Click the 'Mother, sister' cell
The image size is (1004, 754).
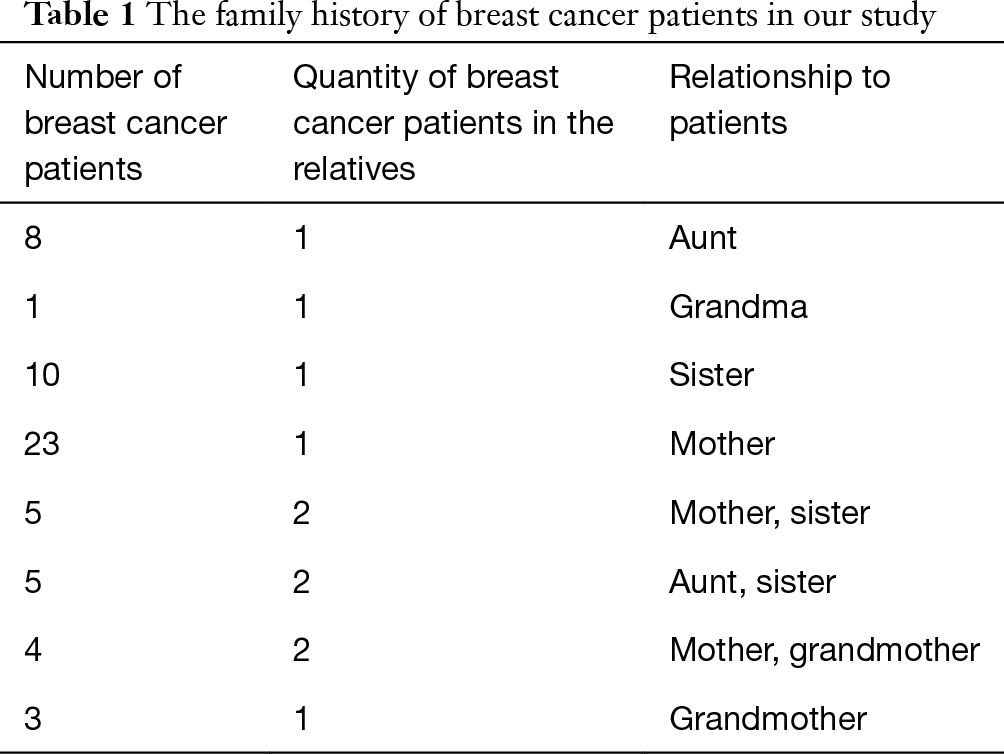pos(770,513)
